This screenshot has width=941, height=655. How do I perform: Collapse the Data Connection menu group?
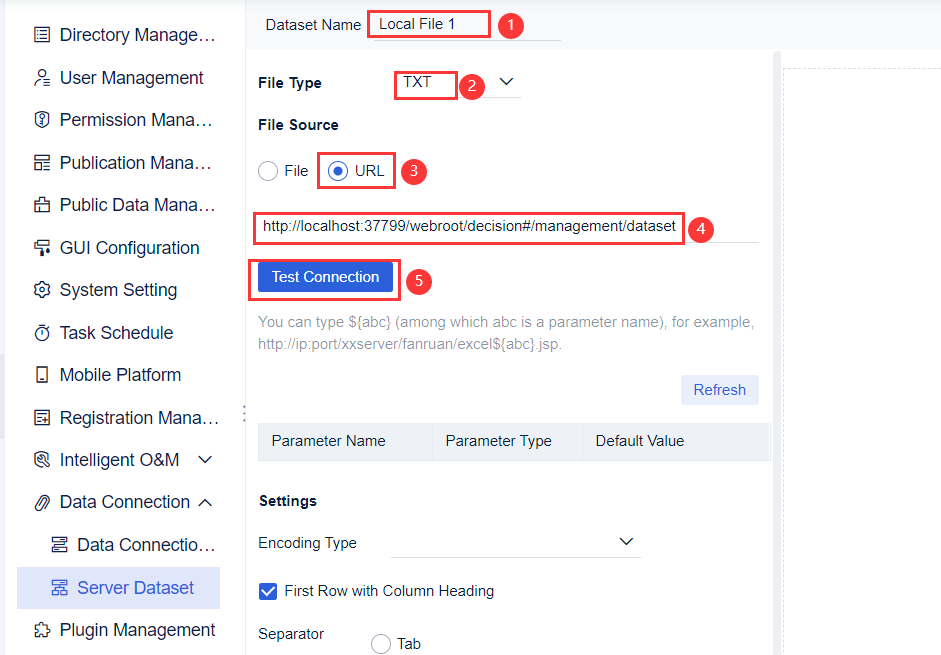(205, 502)
